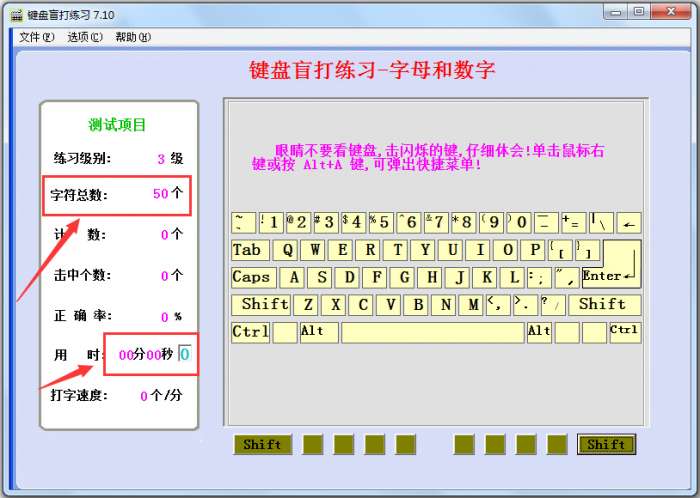Screen dimensions: 700x498
Task: Open the 帮助(H) menu
Action: (x=133, y=37)
